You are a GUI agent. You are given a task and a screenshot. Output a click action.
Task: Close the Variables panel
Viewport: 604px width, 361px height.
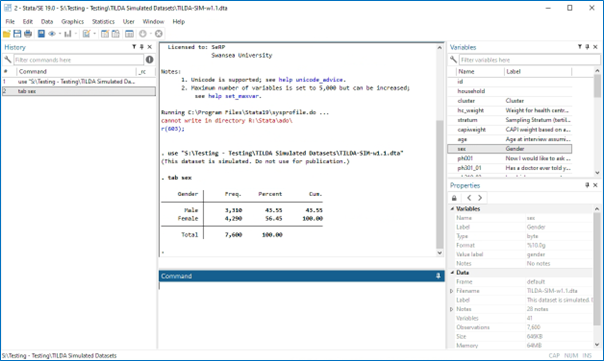click(595, 47)
